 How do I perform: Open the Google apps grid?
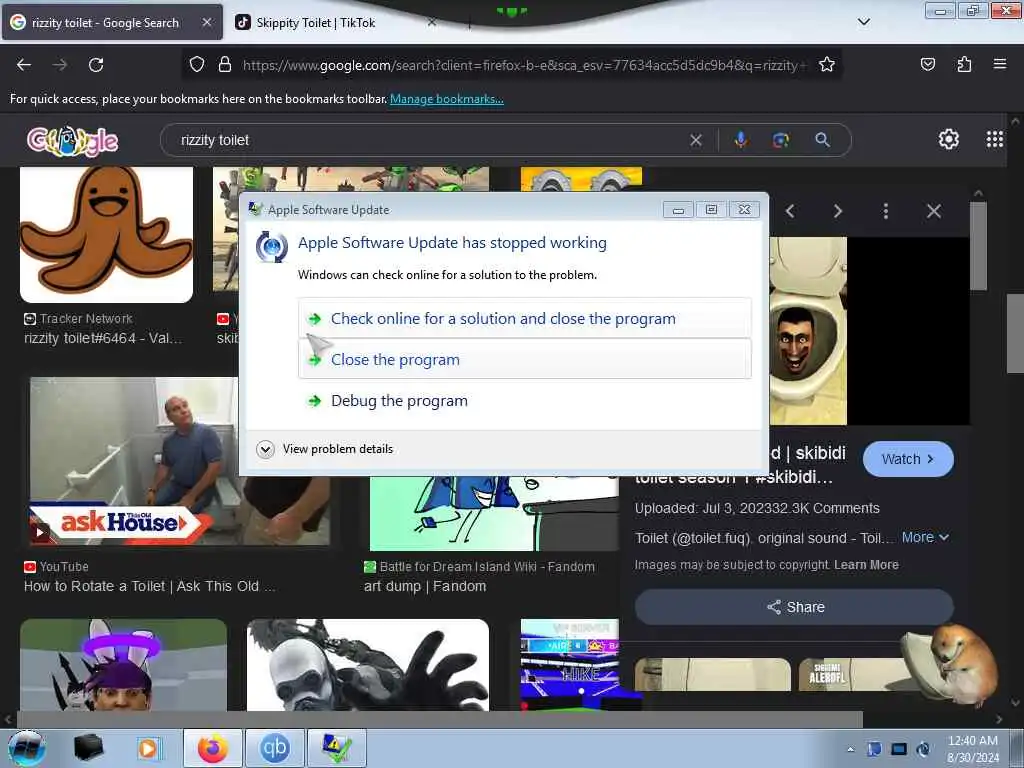click(995, 139)
